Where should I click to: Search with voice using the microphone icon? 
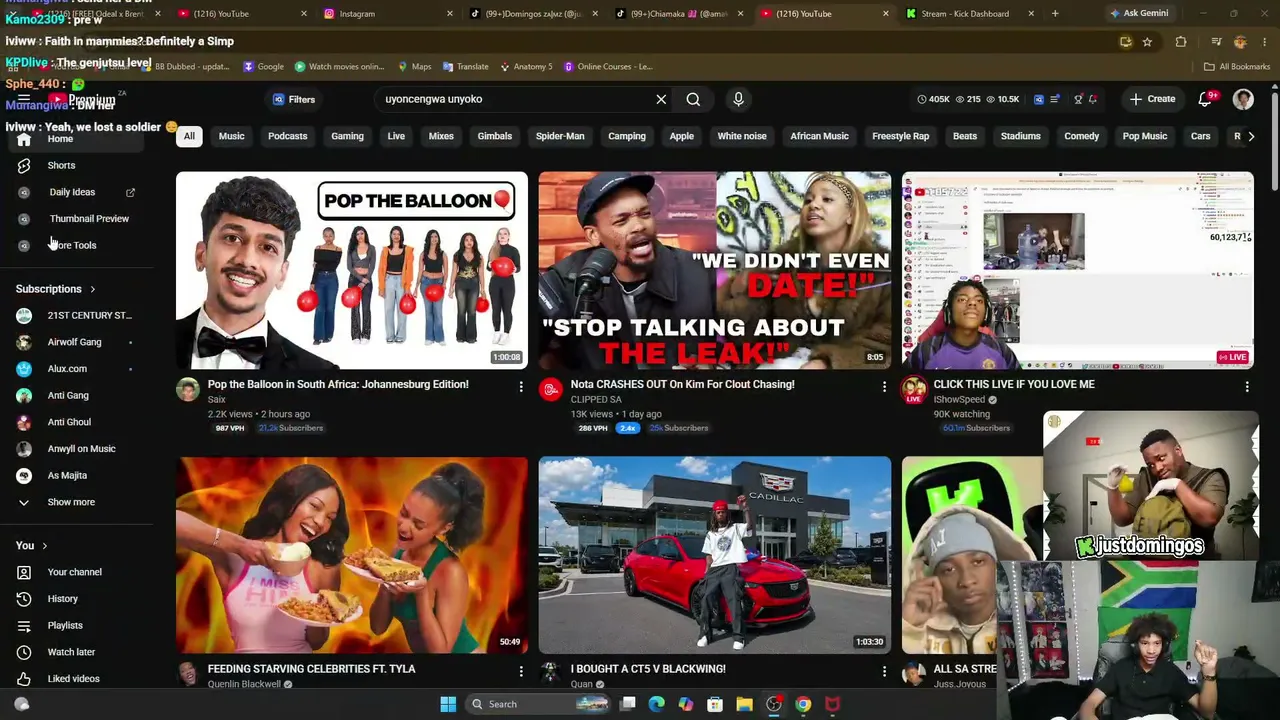(x=738, y=99)
